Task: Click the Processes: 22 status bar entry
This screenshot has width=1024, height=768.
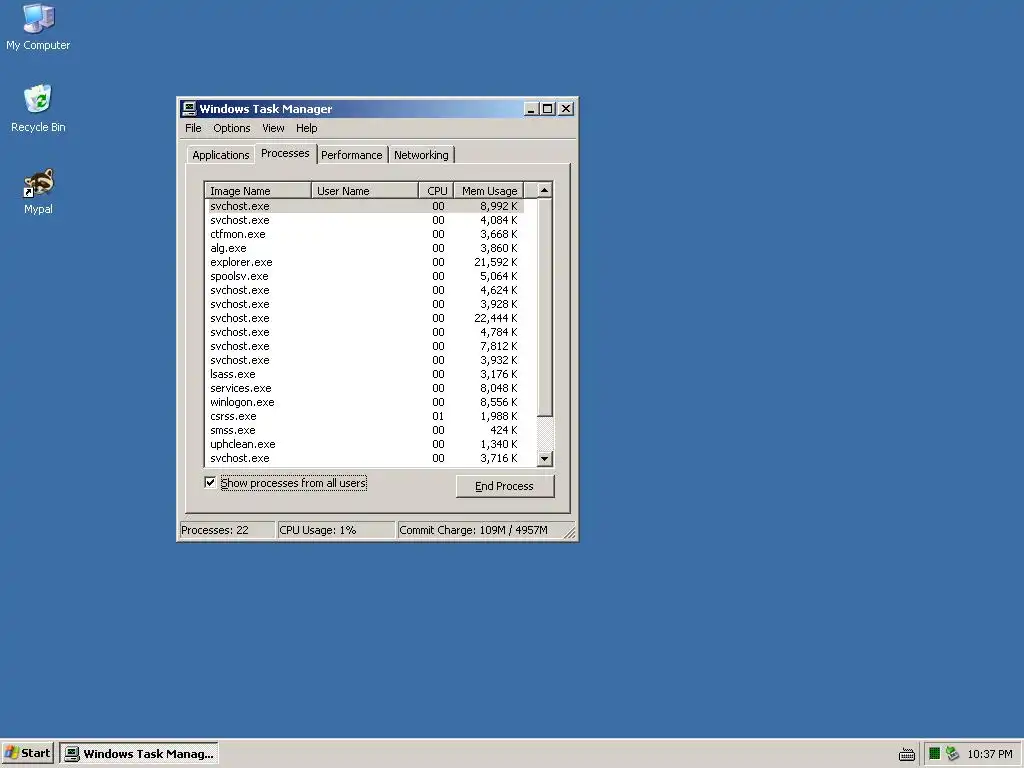Action: 227,530
